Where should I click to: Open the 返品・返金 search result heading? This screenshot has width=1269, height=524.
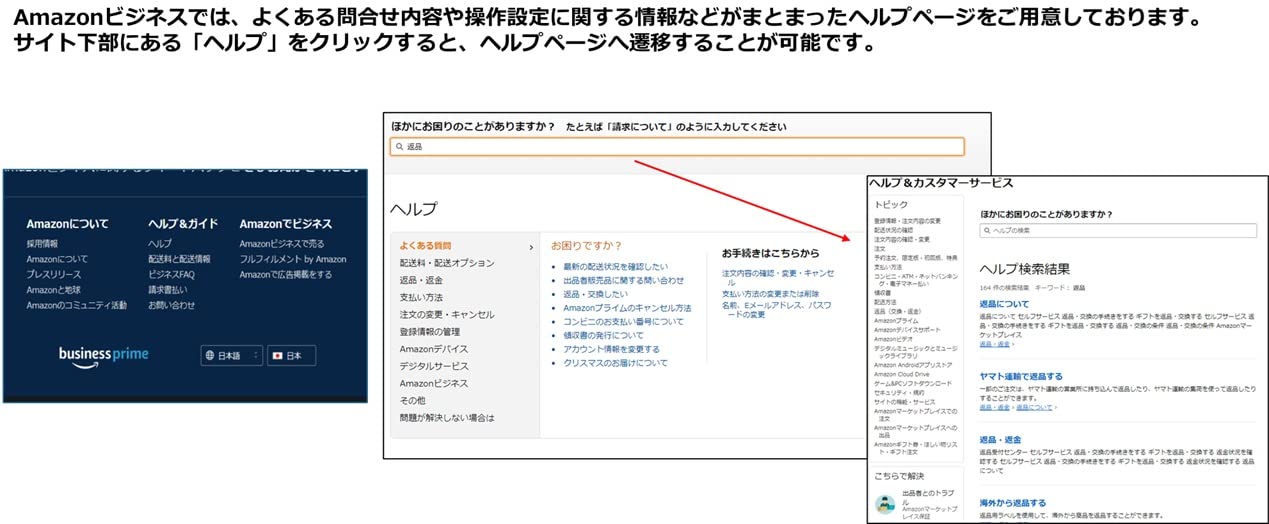(1000, 439)
